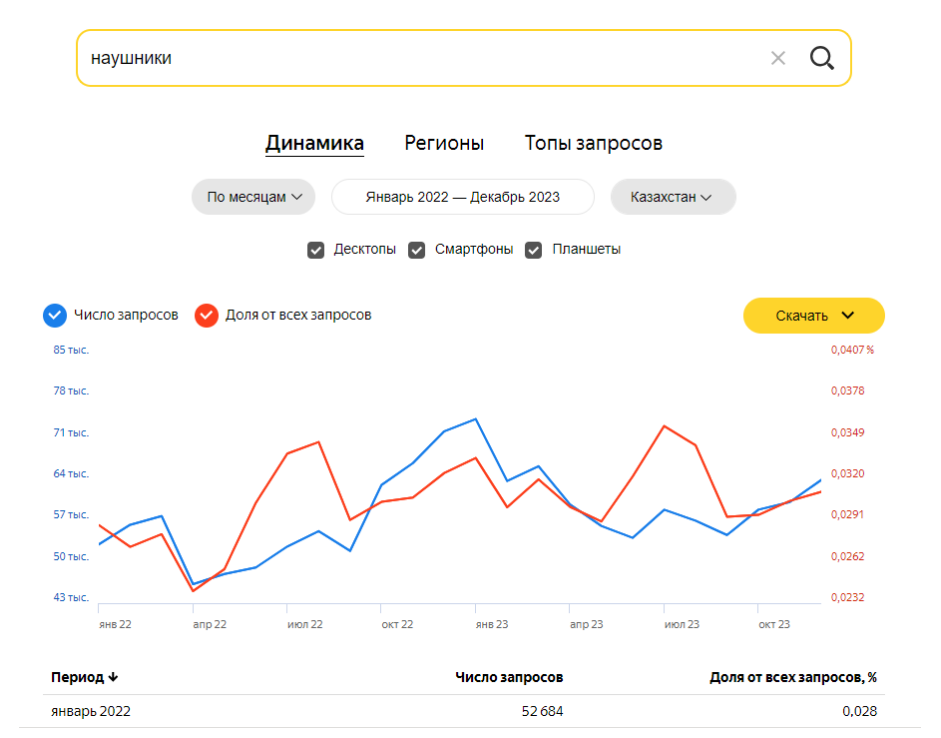Switch to the Регионы tab
Viewport: 941px width, 738px height.
pos(444,143)
